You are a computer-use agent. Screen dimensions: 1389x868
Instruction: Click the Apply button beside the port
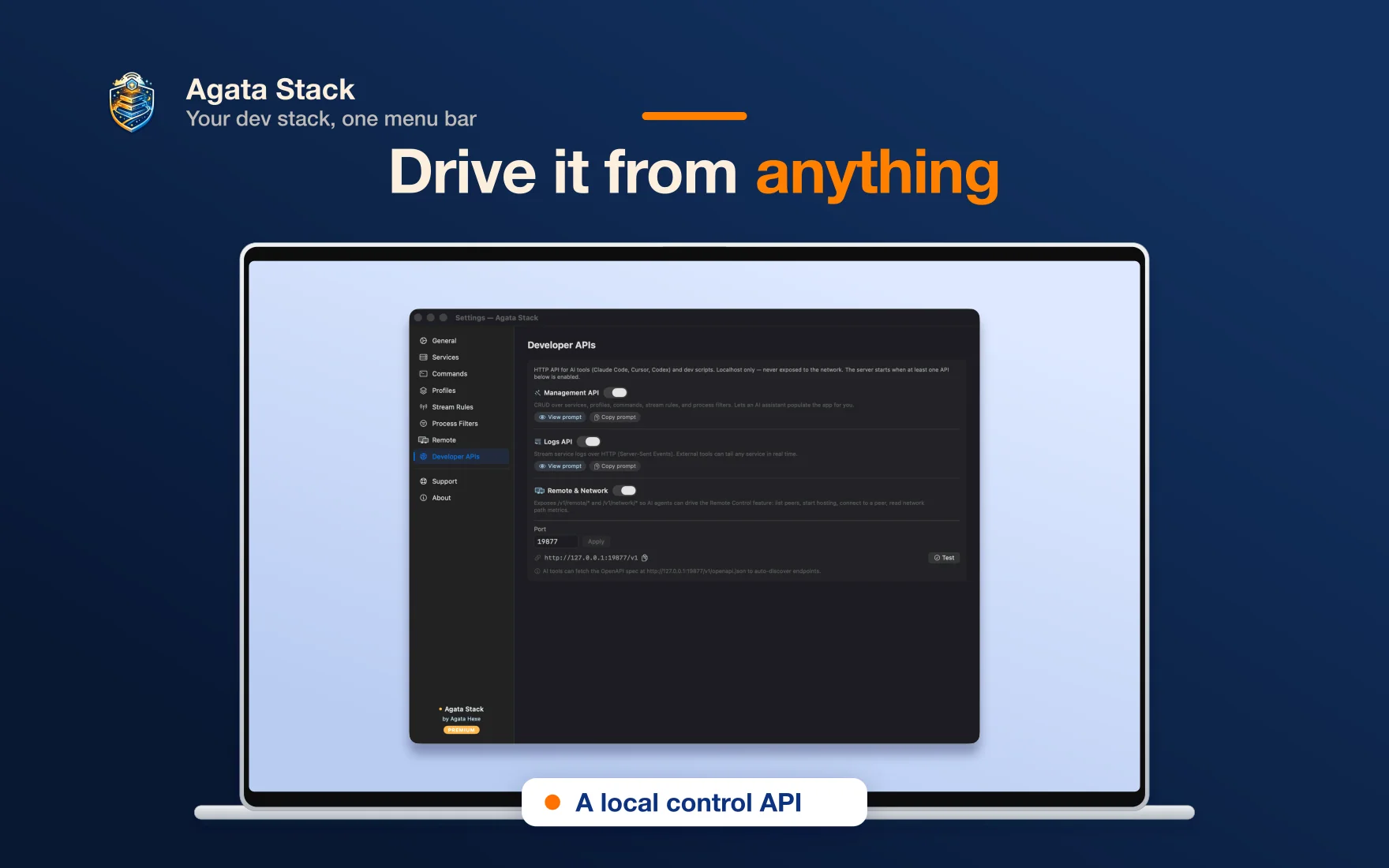click(596, 542)
